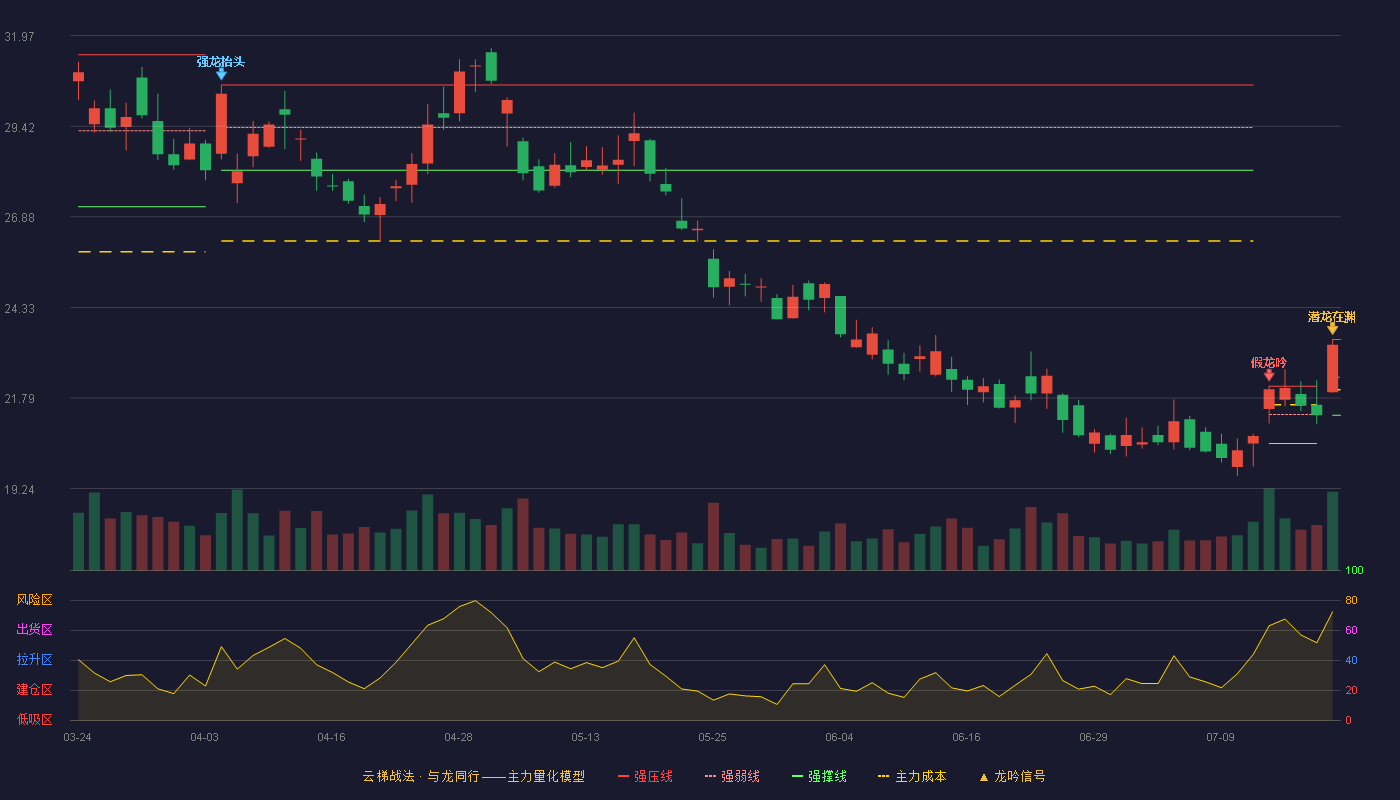Click the 31.97 price axis label
Screen dimensions: 1400x800
(19, 37)
